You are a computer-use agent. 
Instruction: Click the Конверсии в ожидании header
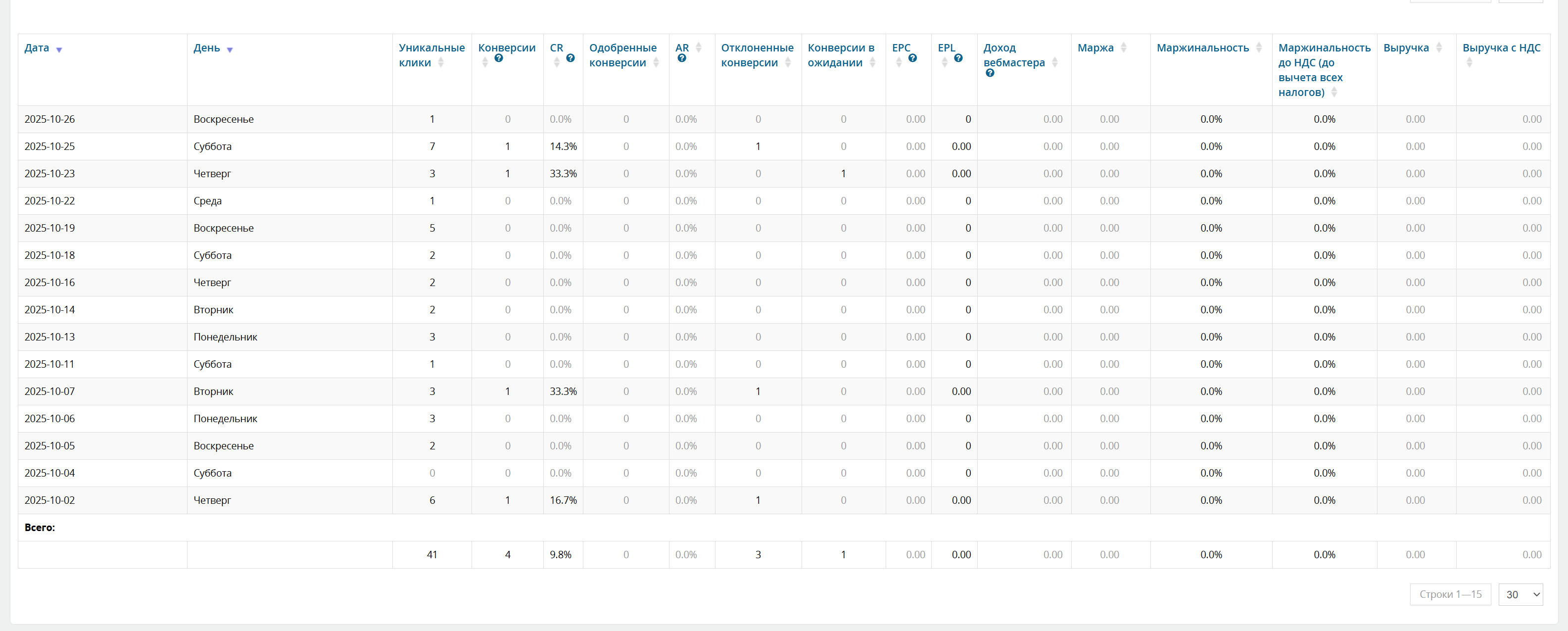[x=841, y=55]
